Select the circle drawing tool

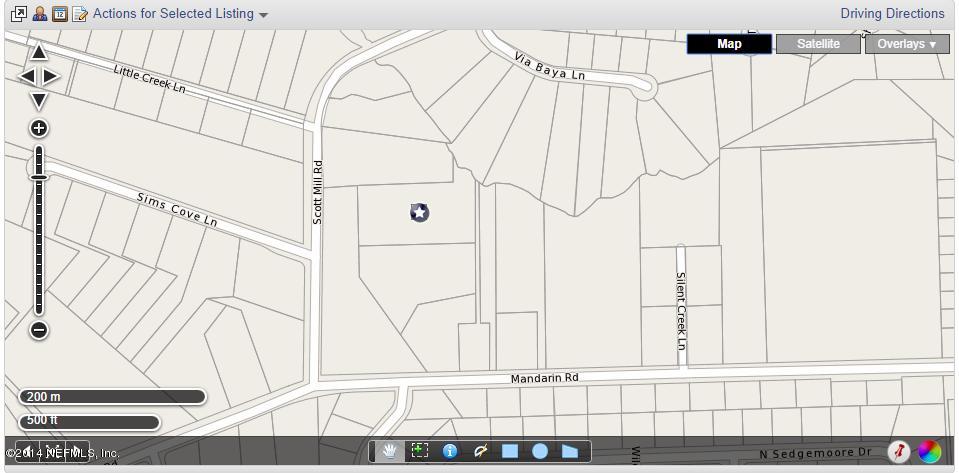(x=539, y=451)
